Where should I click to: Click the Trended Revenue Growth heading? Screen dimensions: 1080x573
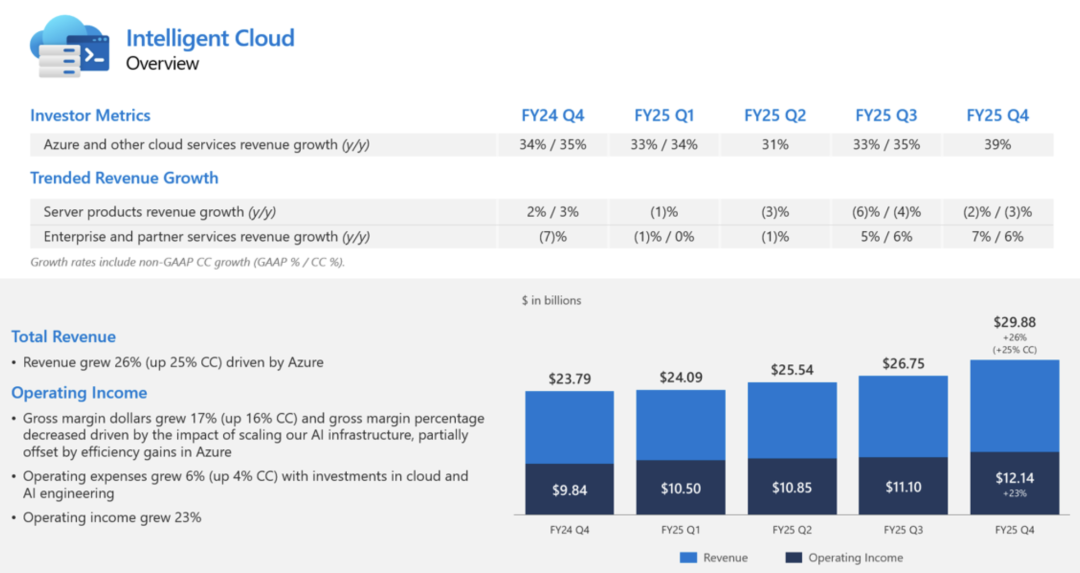point(124,178)
